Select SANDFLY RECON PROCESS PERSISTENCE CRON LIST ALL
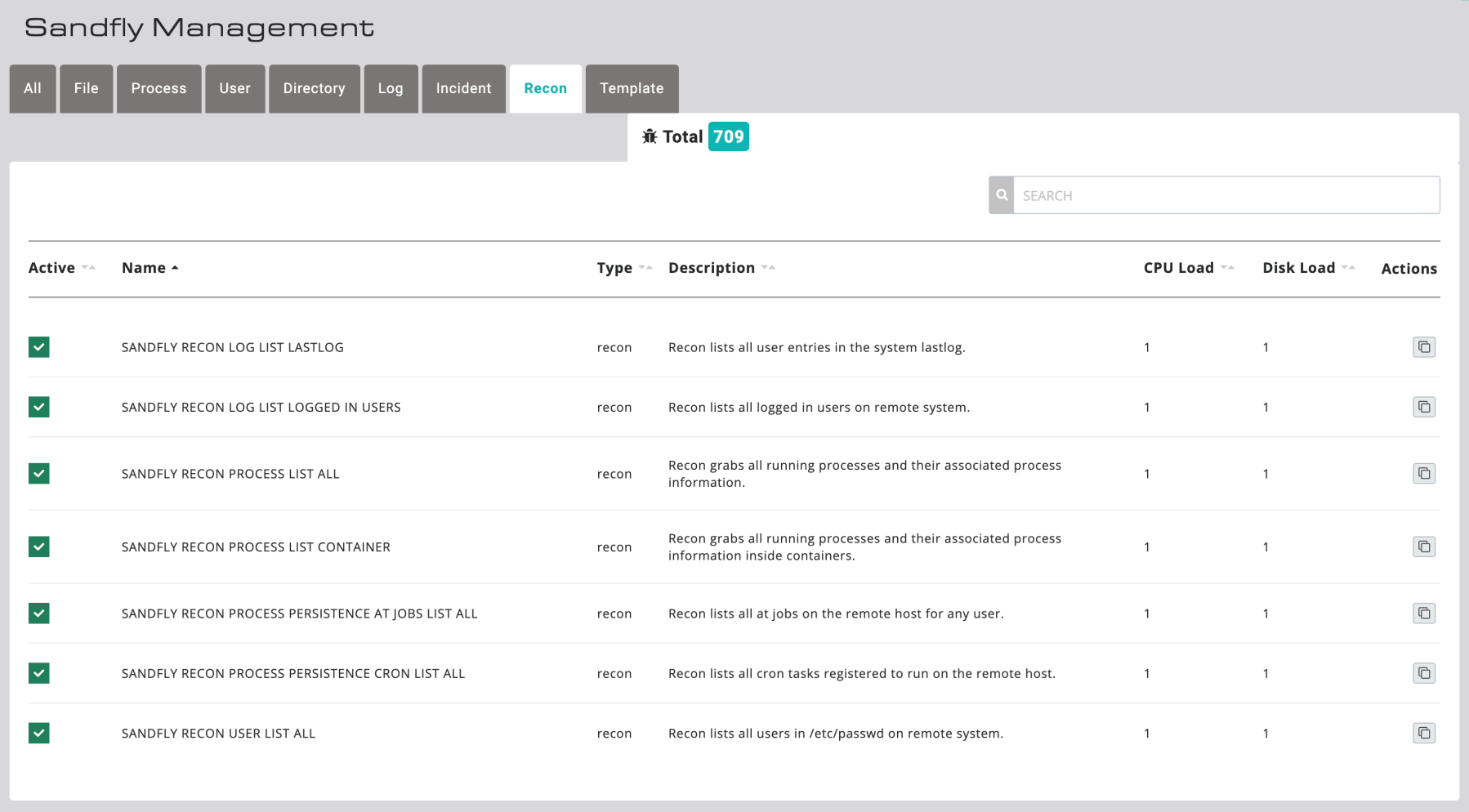Screen dimensions: 1469x812 [x=293, y=673]
